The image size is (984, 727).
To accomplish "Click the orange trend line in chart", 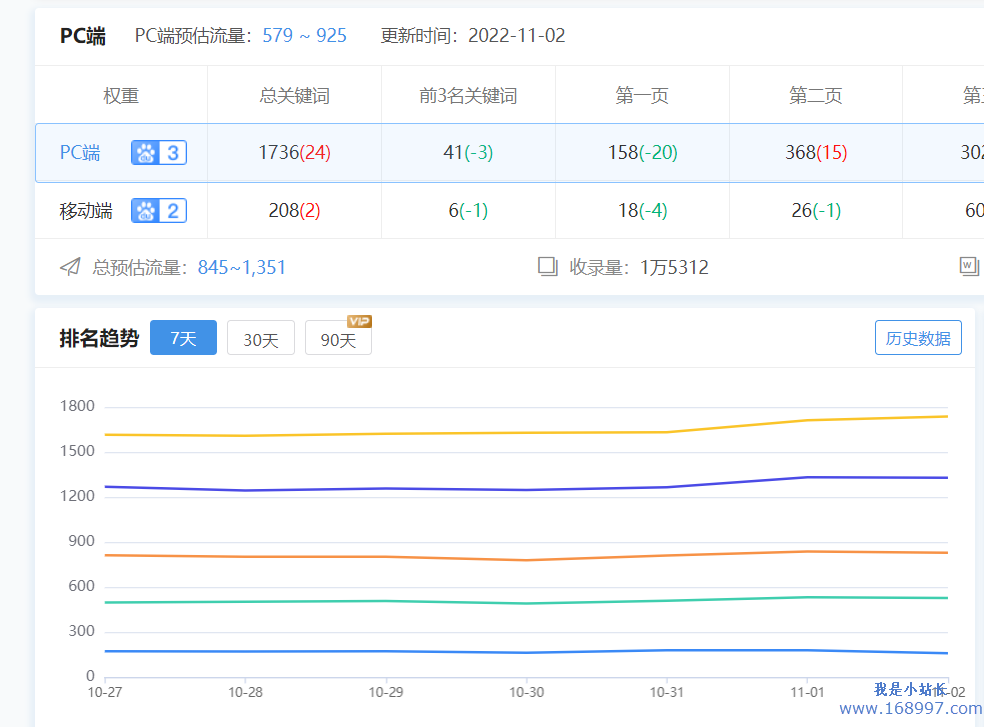I will (x=526, y=559).
